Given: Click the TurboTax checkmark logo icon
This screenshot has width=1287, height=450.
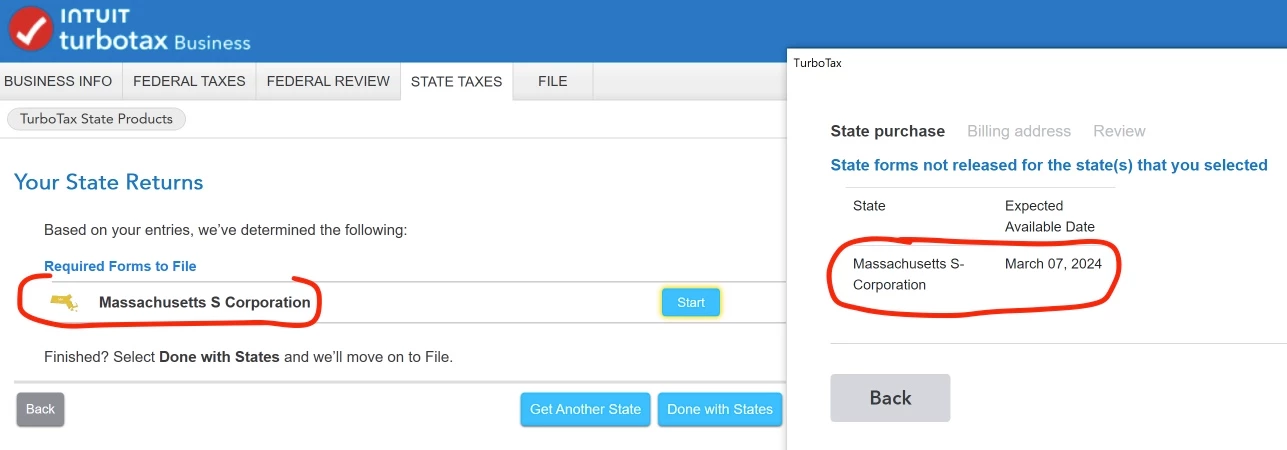Looking at the screenshot, I should tap(30, 29).
